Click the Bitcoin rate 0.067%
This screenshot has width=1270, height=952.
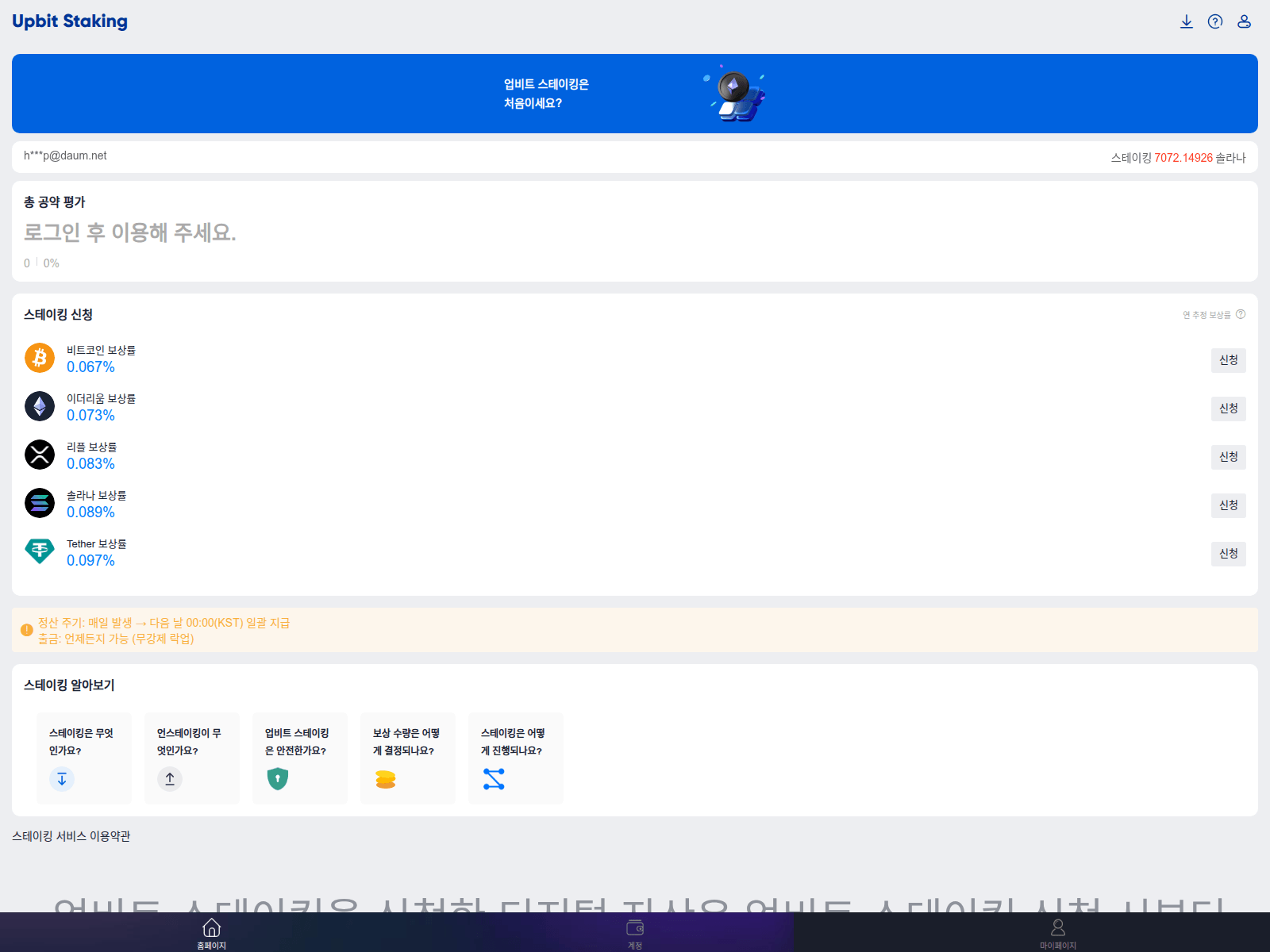click(90, 367)
